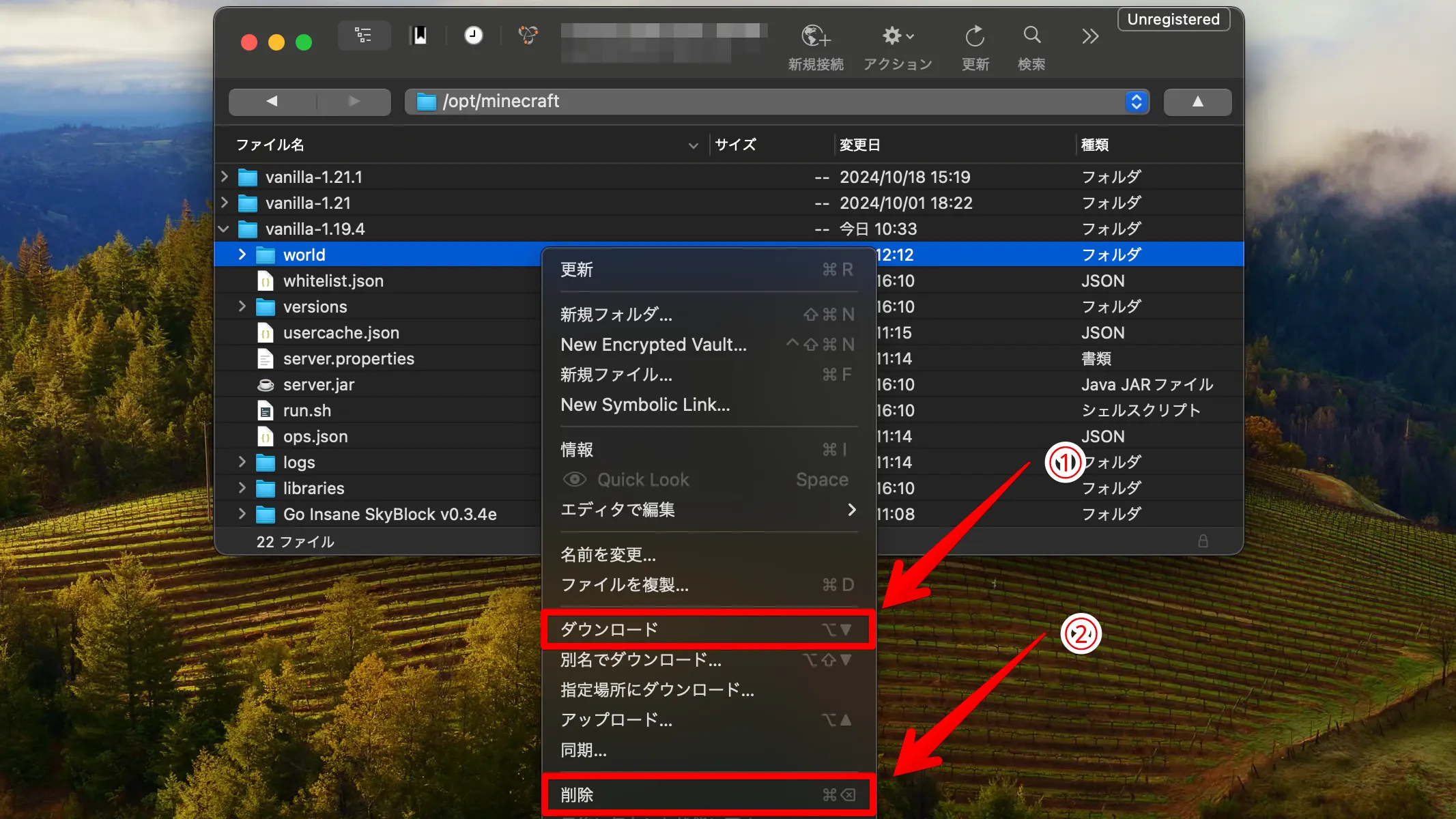Choose 情報 in the context menu

point(708,450)
